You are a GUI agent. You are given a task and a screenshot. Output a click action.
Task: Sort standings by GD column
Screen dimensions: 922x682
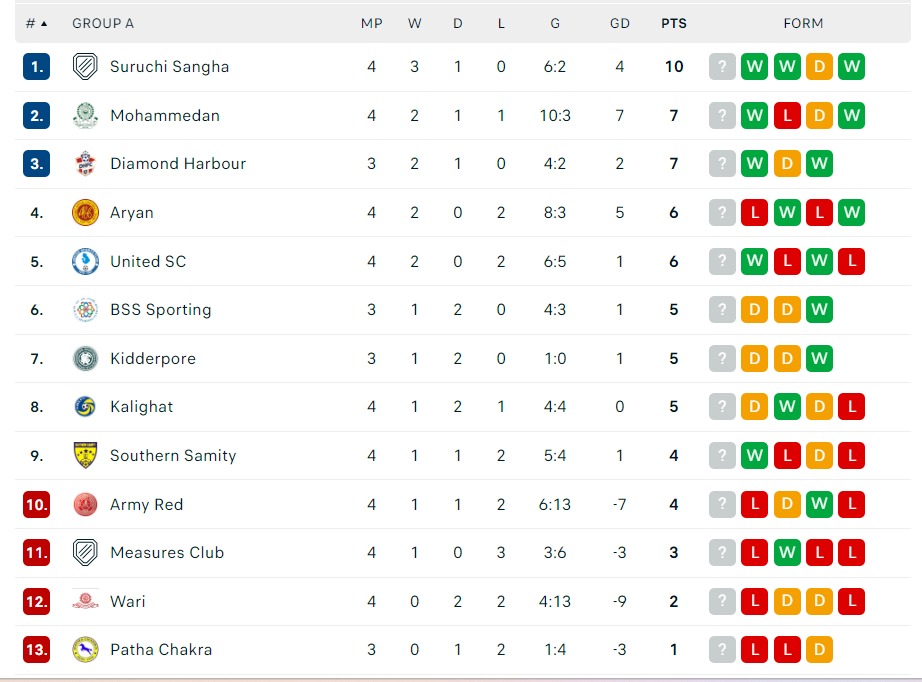pyautogui.click(x=620, y=23)
